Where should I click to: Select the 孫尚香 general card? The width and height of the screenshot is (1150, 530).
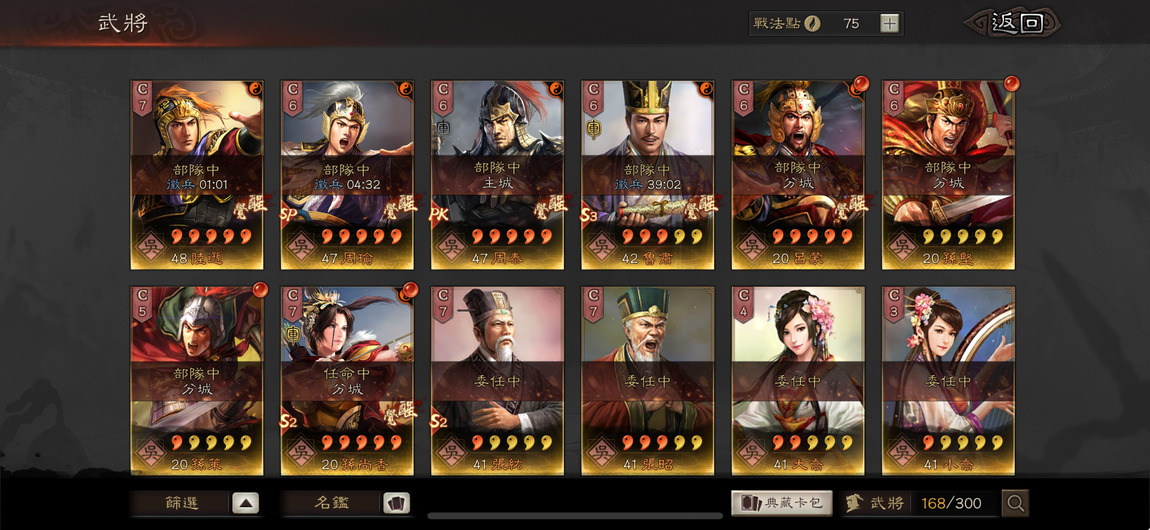pos(348,380)
